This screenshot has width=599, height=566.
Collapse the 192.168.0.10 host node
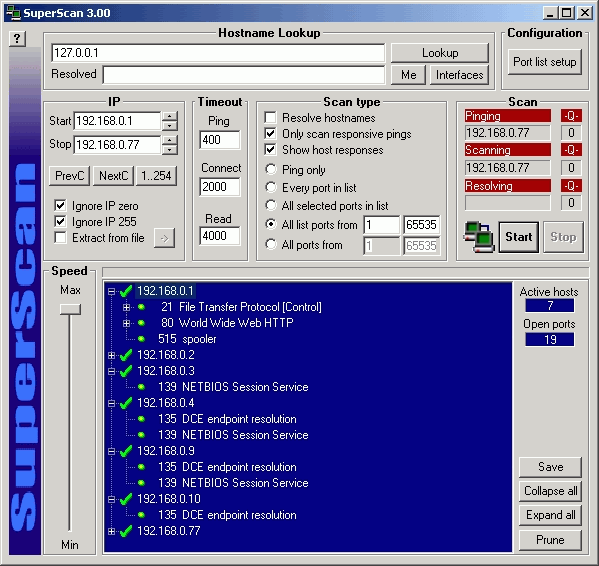[111, 499]
